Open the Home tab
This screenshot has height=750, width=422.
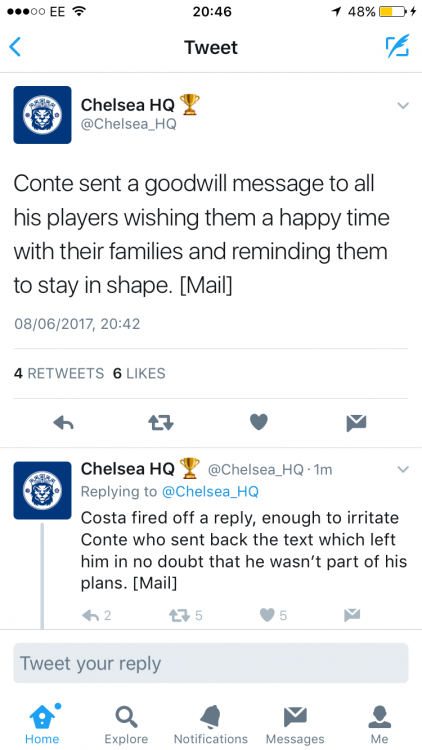coord(42,723)
